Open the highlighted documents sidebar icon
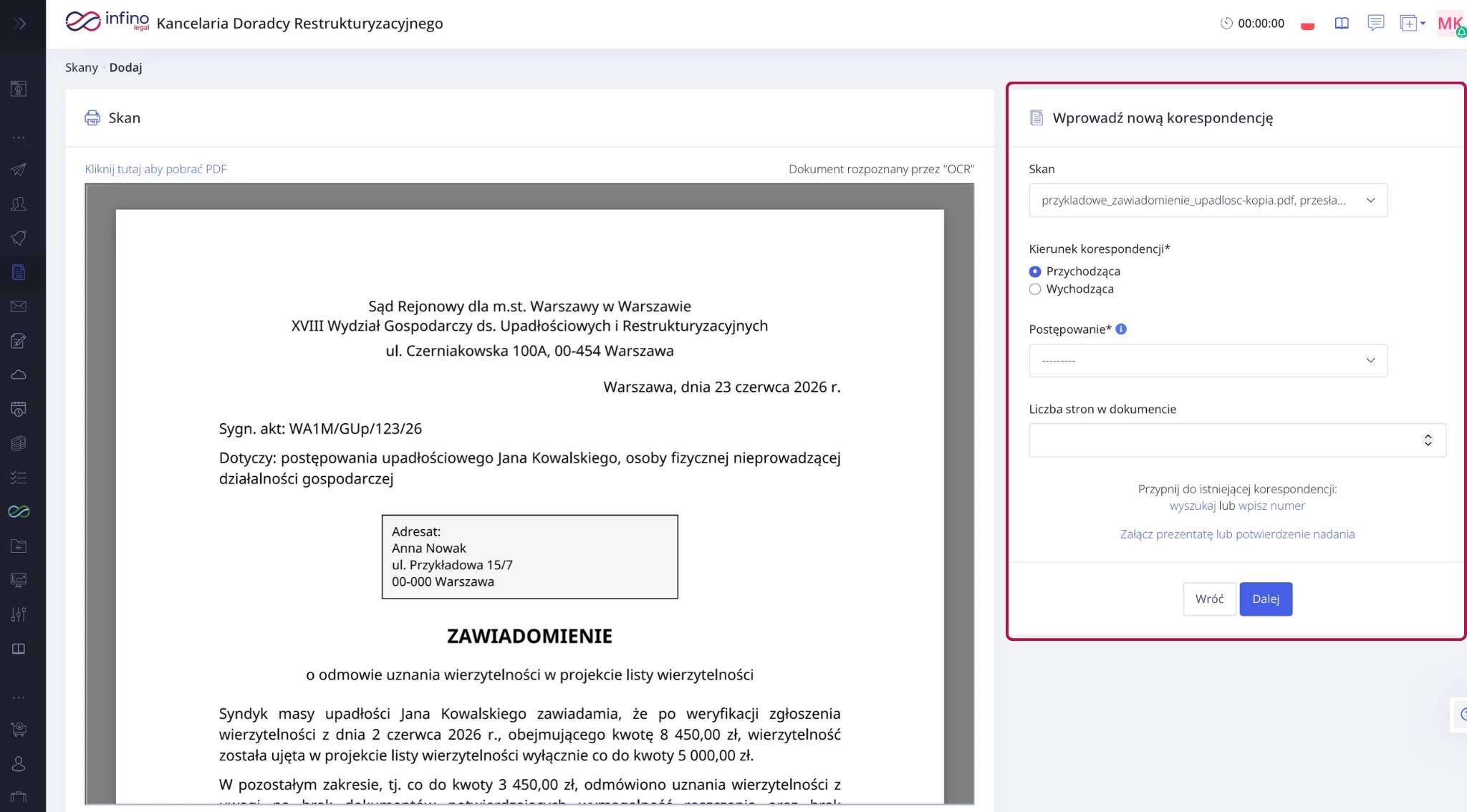 point(19,272)
